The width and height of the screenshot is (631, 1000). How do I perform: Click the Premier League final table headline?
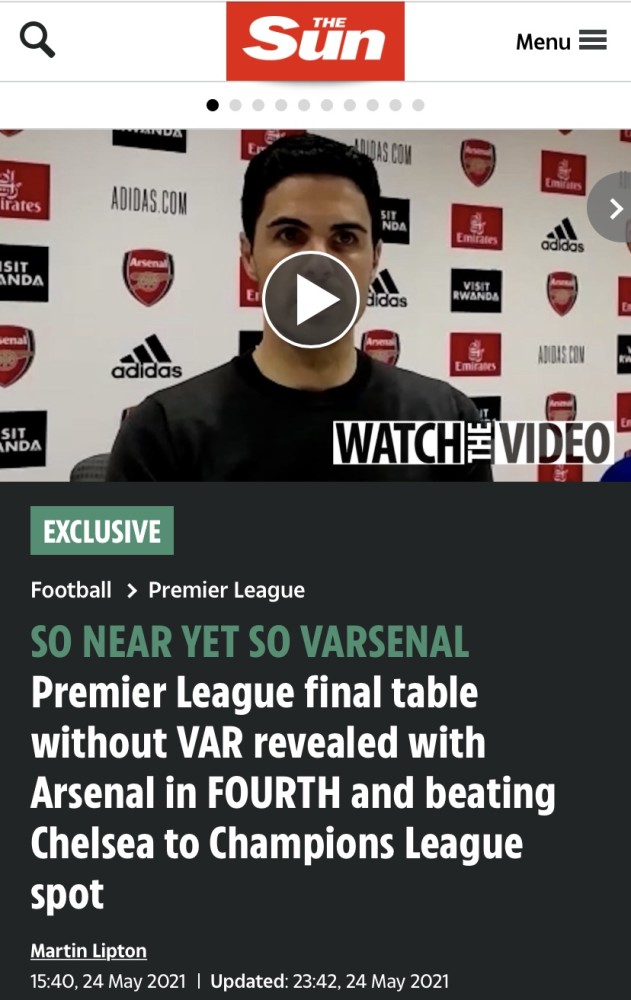tap(293, 793)
